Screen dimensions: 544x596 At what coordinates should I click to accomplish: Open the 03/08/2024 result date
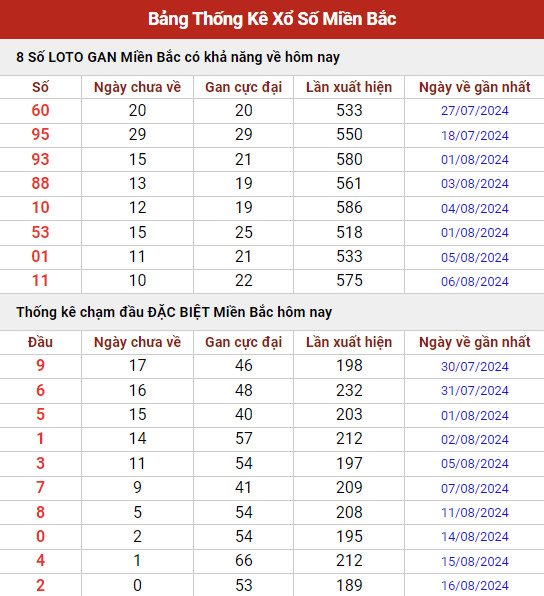coord(474,184)
